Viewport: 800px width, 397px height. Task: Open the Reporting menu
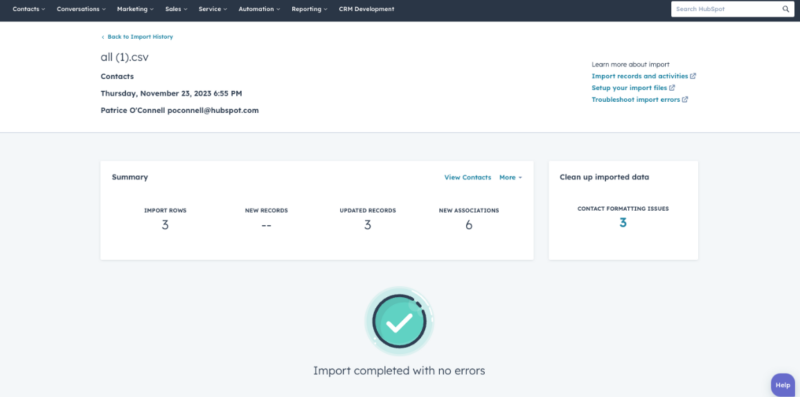pyautogui.click(x=309, y=9)
